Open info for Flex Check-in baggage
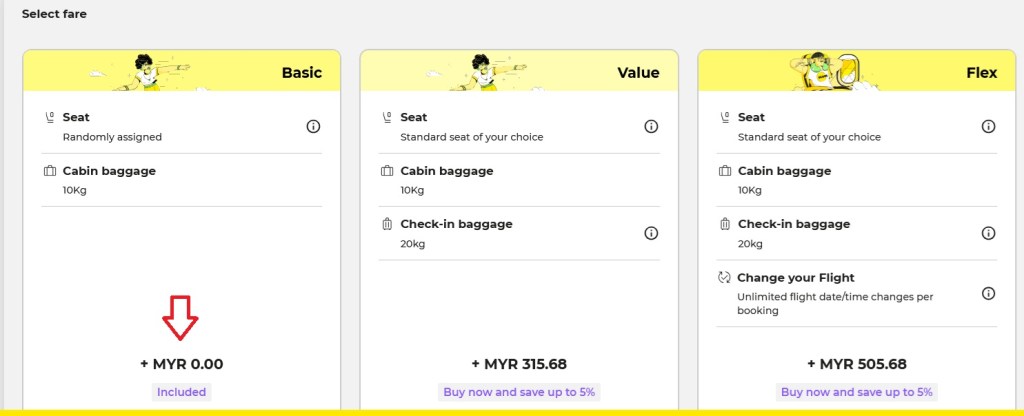The height and width of the screenshot is (416, 1024). pos(988,233)
